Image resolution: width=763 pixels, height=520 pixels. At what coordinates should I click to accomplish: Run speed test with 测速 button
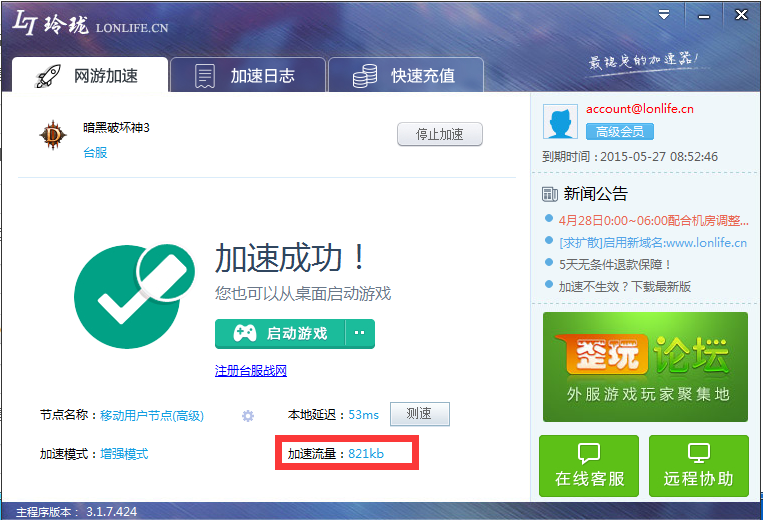click(419, 414)
